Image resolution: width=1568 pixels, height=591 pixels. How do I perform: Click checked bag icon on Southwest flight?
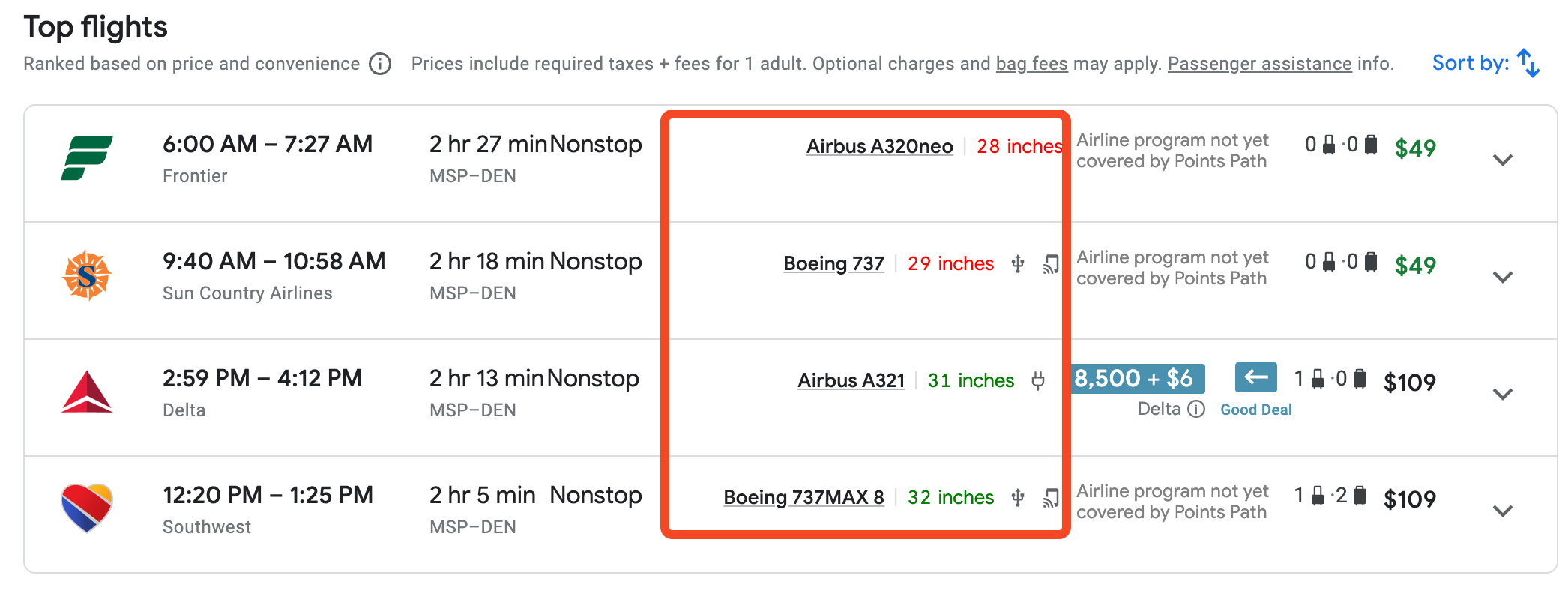(x=1360, y=496)
